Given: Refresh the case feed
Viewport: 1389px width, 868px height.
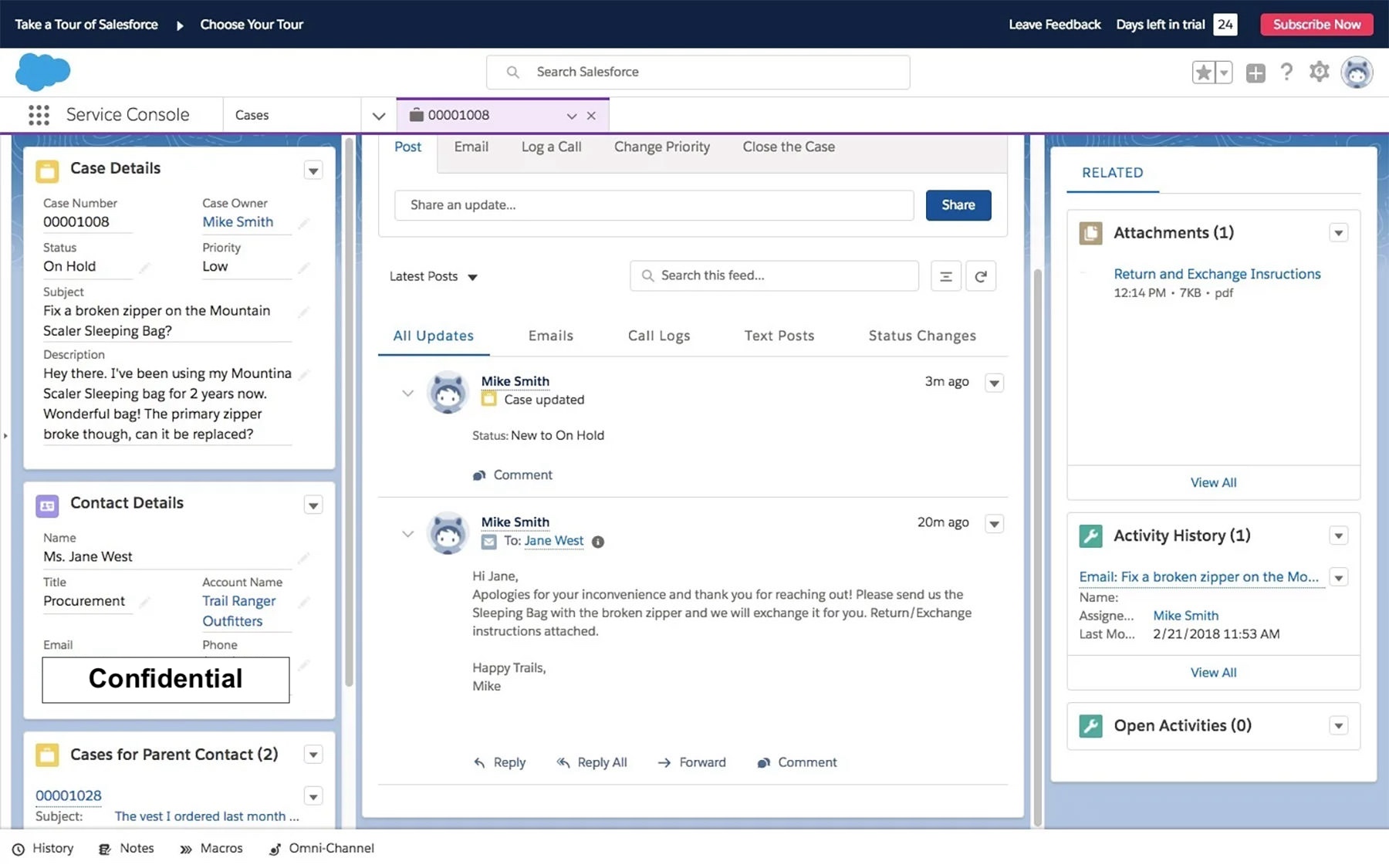Looking at the screenshot, I should pyautogui.click(x=981, y=276).
